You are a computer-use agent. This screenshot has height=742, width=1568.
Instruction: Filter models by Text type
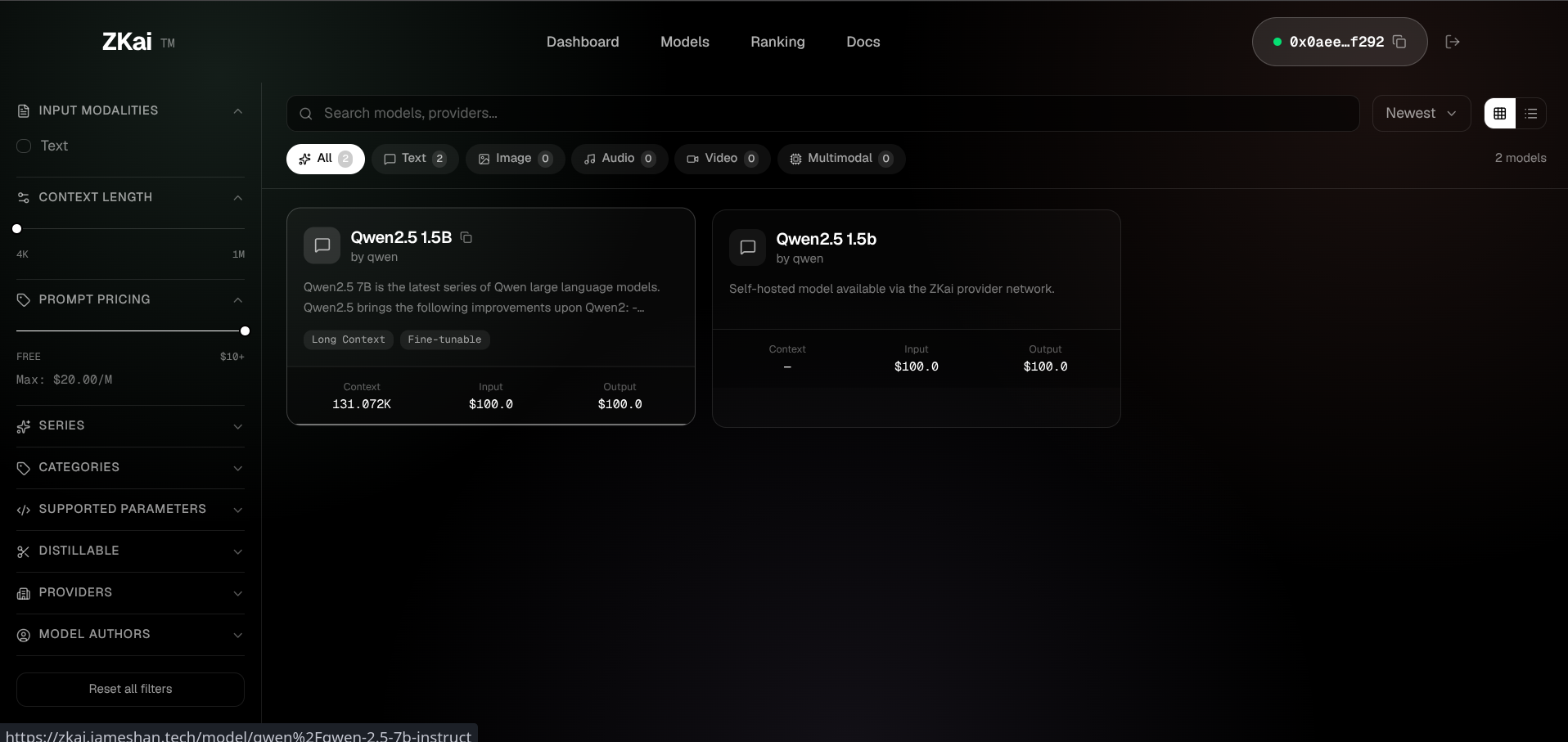point(415,159)
